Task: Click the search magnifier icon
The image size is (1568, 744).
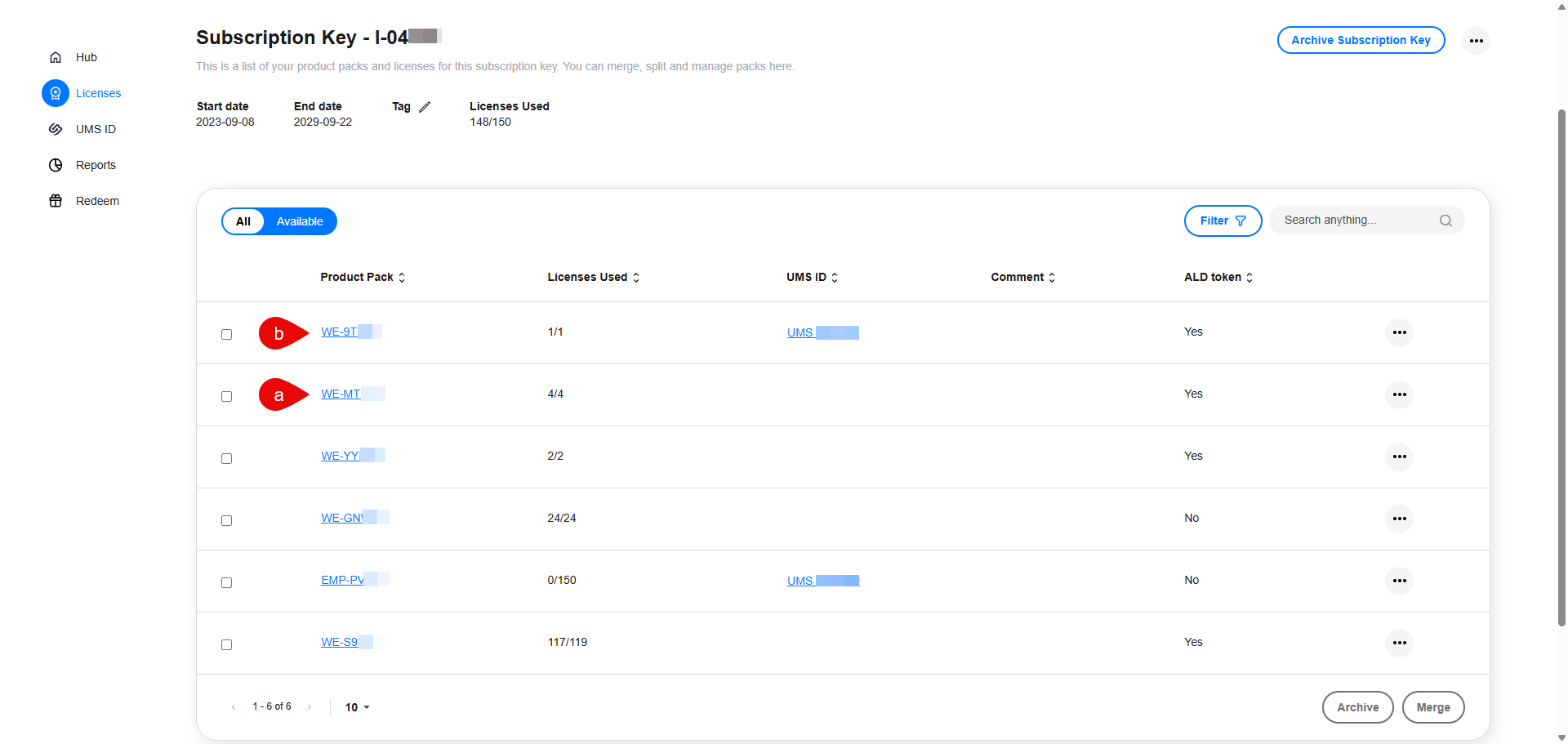Action: point(1446,221)
